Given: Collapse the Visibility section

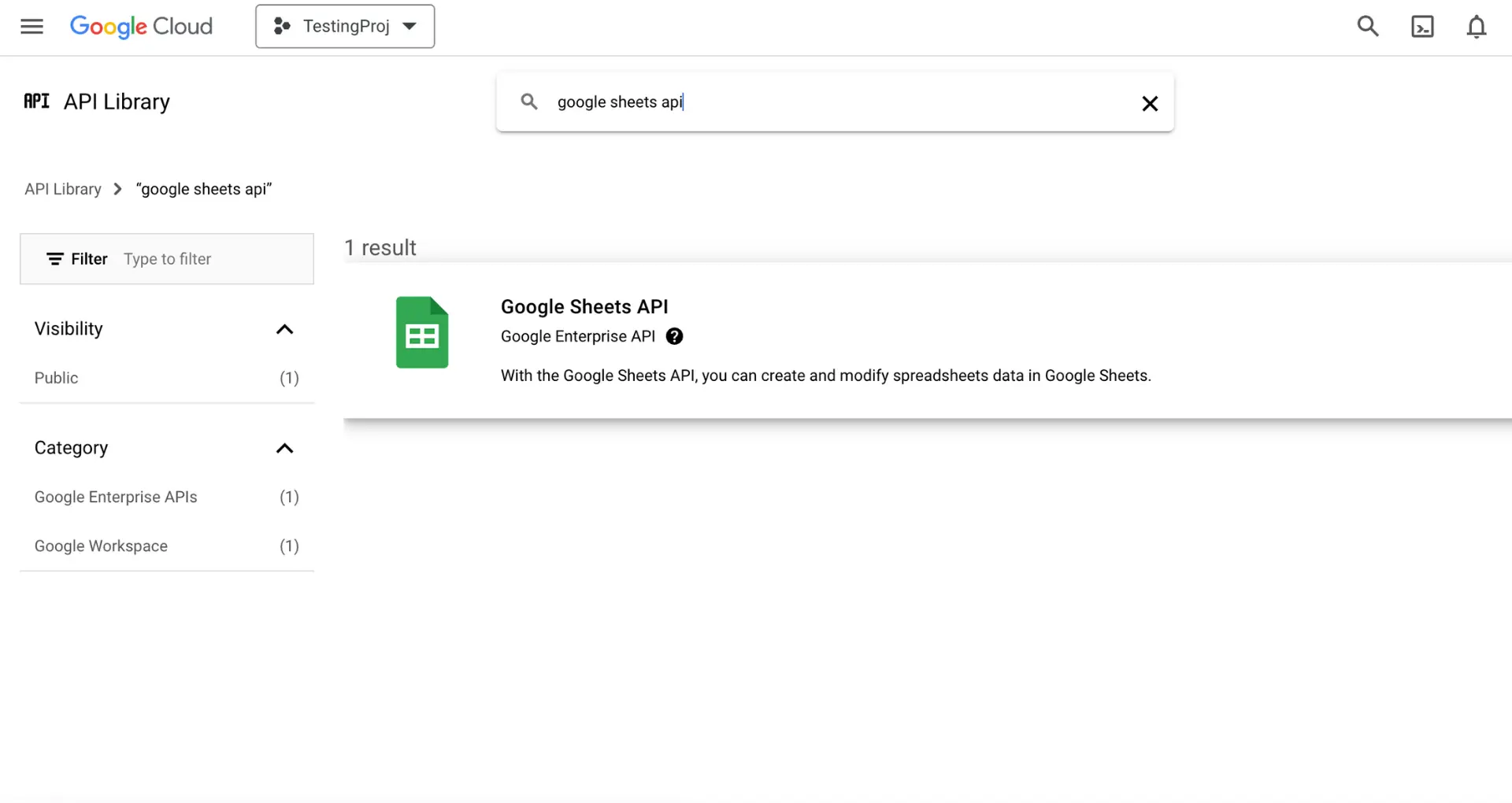Looking at the screenshot, I should [x=284, y=329].
